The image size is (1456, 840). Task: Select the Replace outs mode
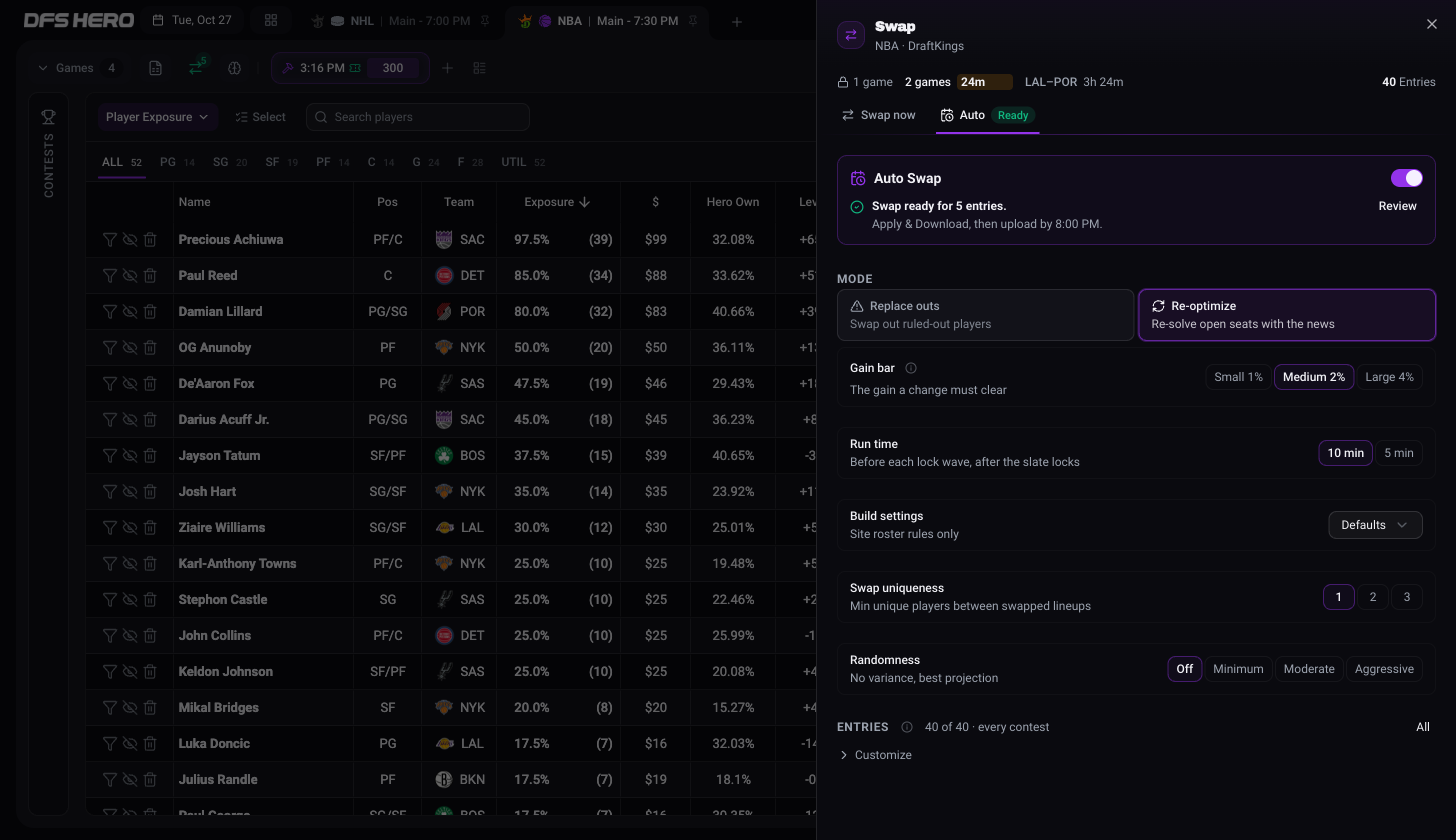(x=986, y=315)
